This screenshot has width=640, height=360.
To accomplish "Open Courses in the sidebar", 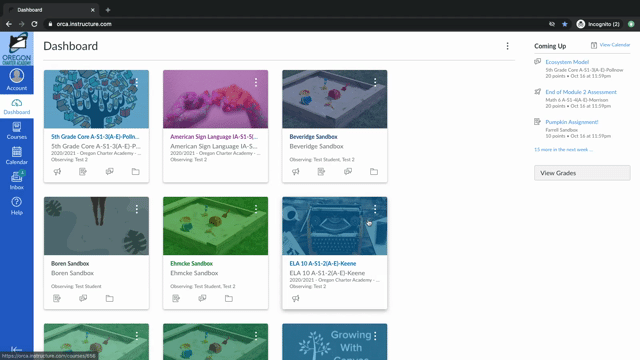I will click(x=17, y=131).
